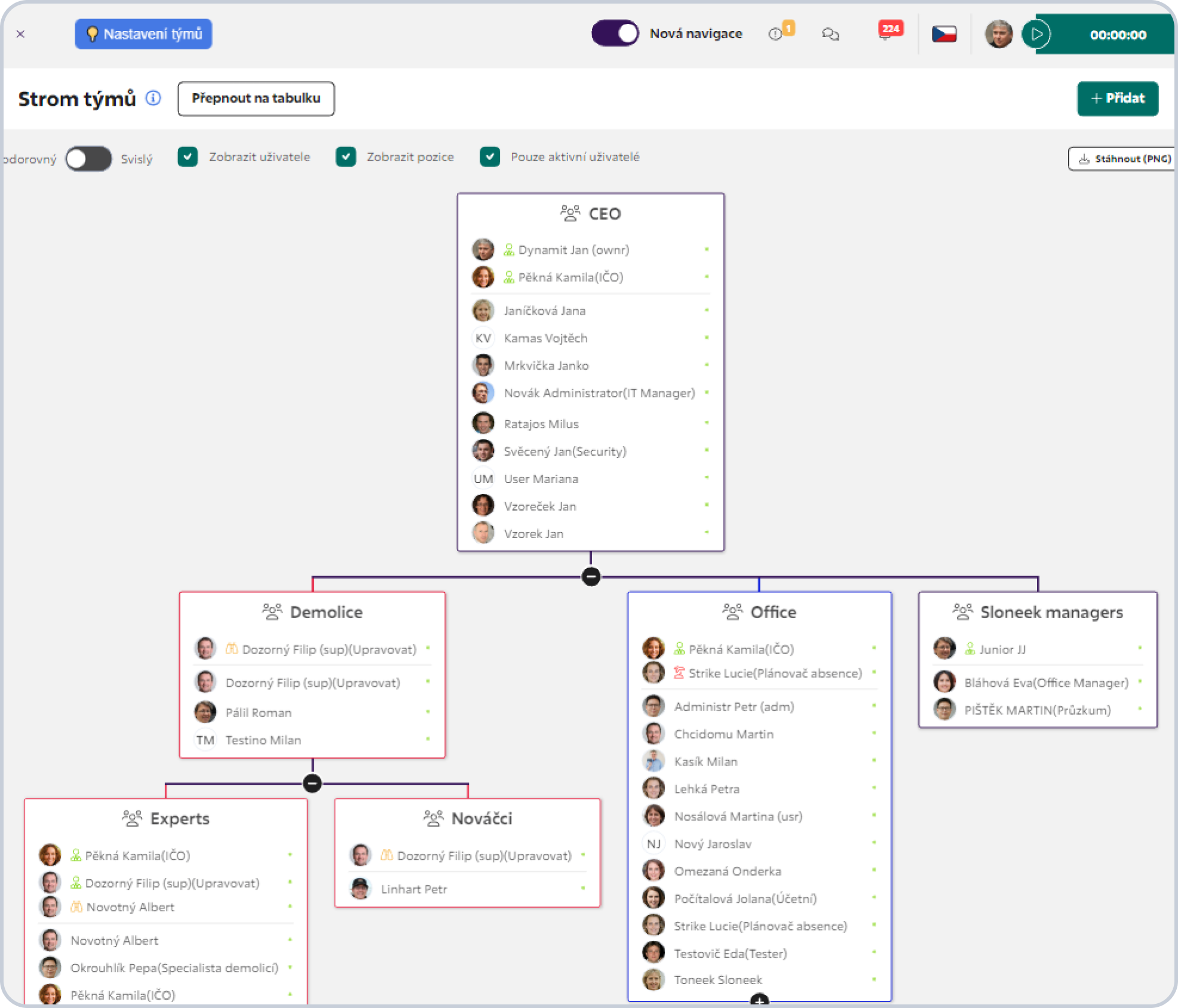
Task: Open the info icon beside Strom týmů
Action: pyautogui.click(x=154, y=98)
